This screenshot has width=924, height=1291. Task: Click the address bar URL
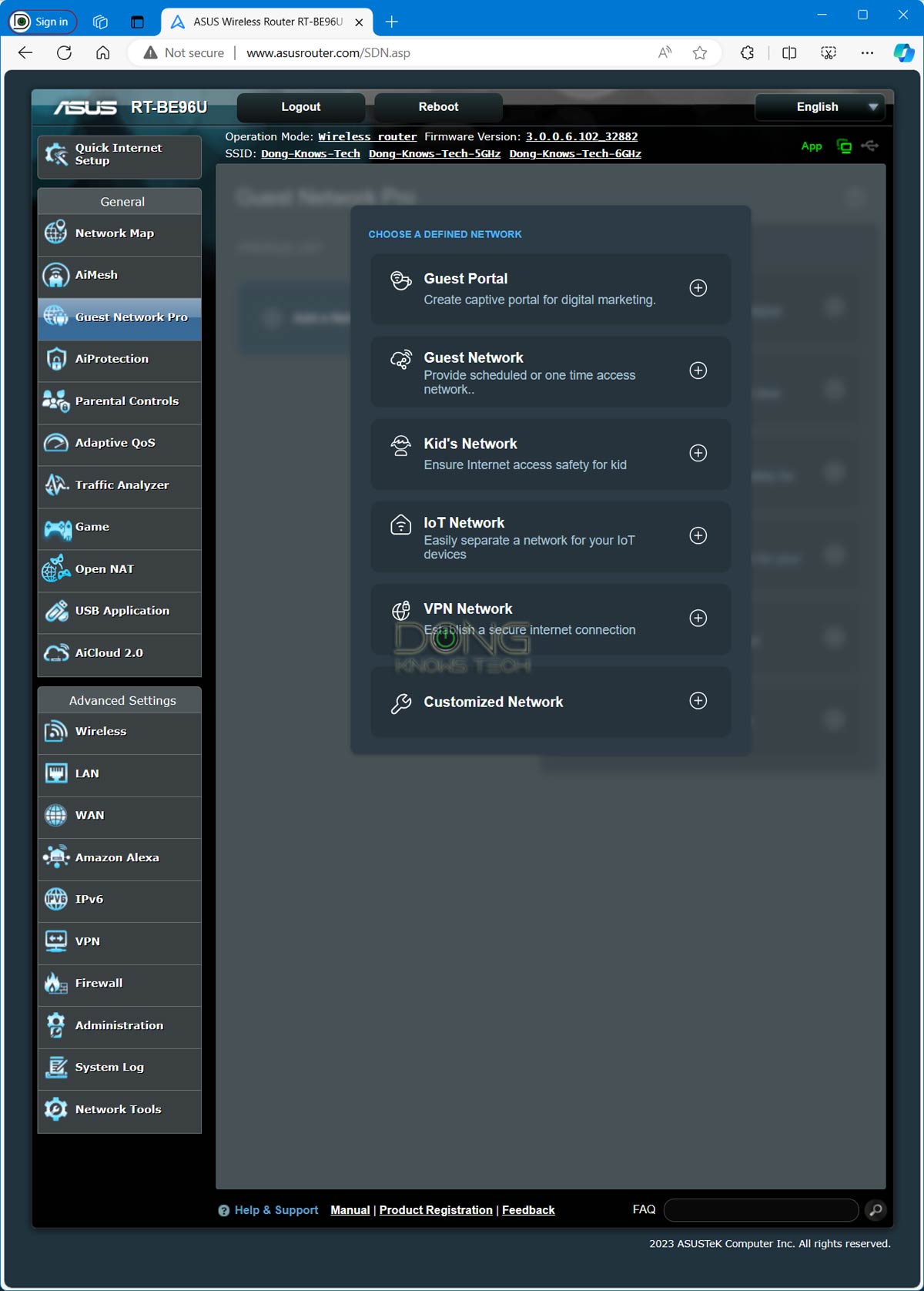point(328,53)
